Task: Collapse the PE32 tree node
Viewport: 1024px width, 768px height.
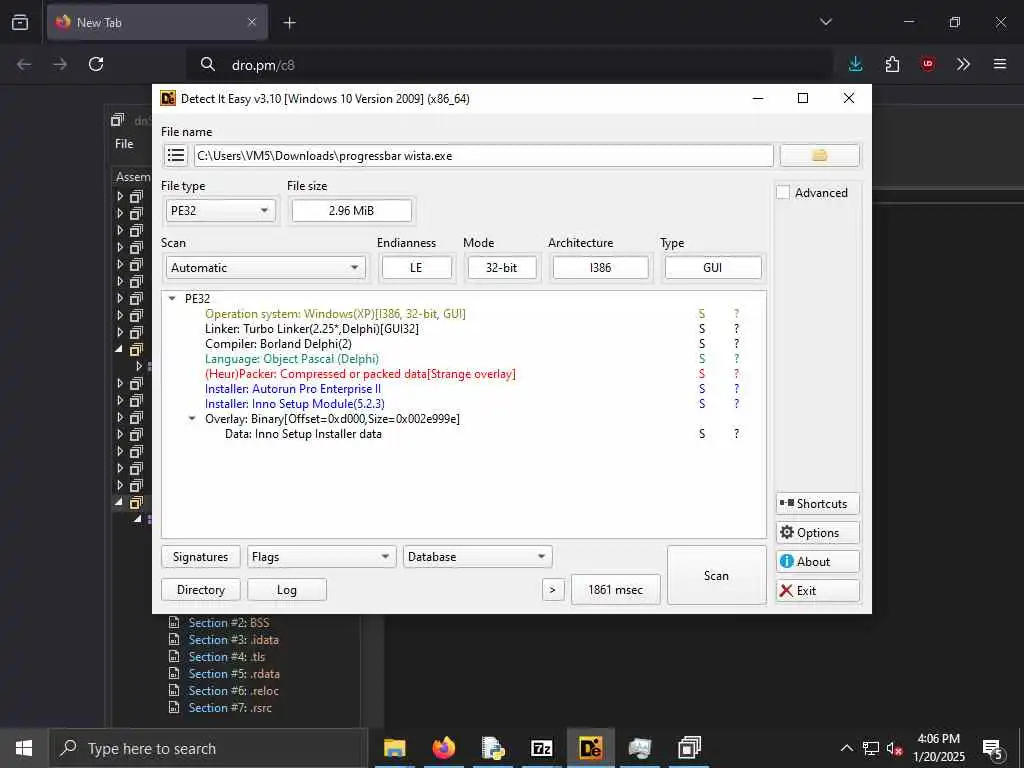Action: tap(172, 298)
